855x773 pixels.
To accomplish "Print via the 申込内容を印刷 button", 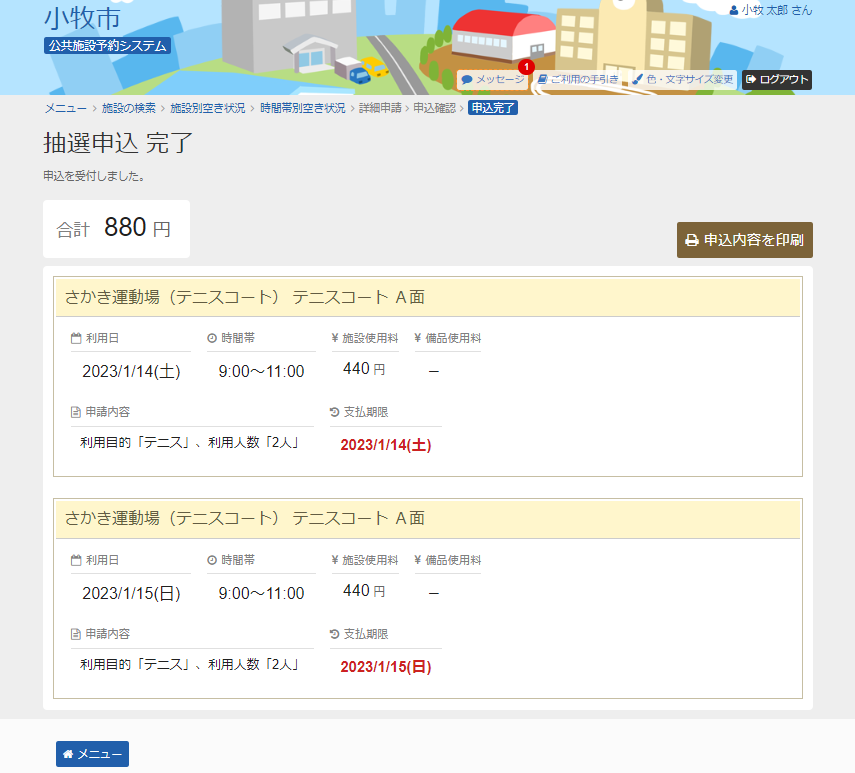I will (x=744, y=240).
